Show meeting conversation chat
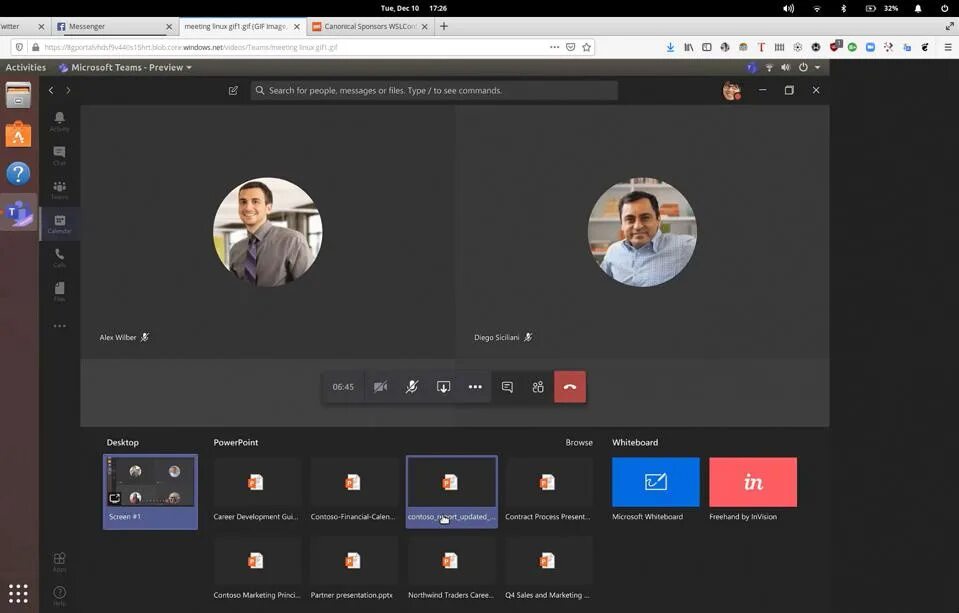The width and height of the screenshot is (959, 613). pos(507,387)
